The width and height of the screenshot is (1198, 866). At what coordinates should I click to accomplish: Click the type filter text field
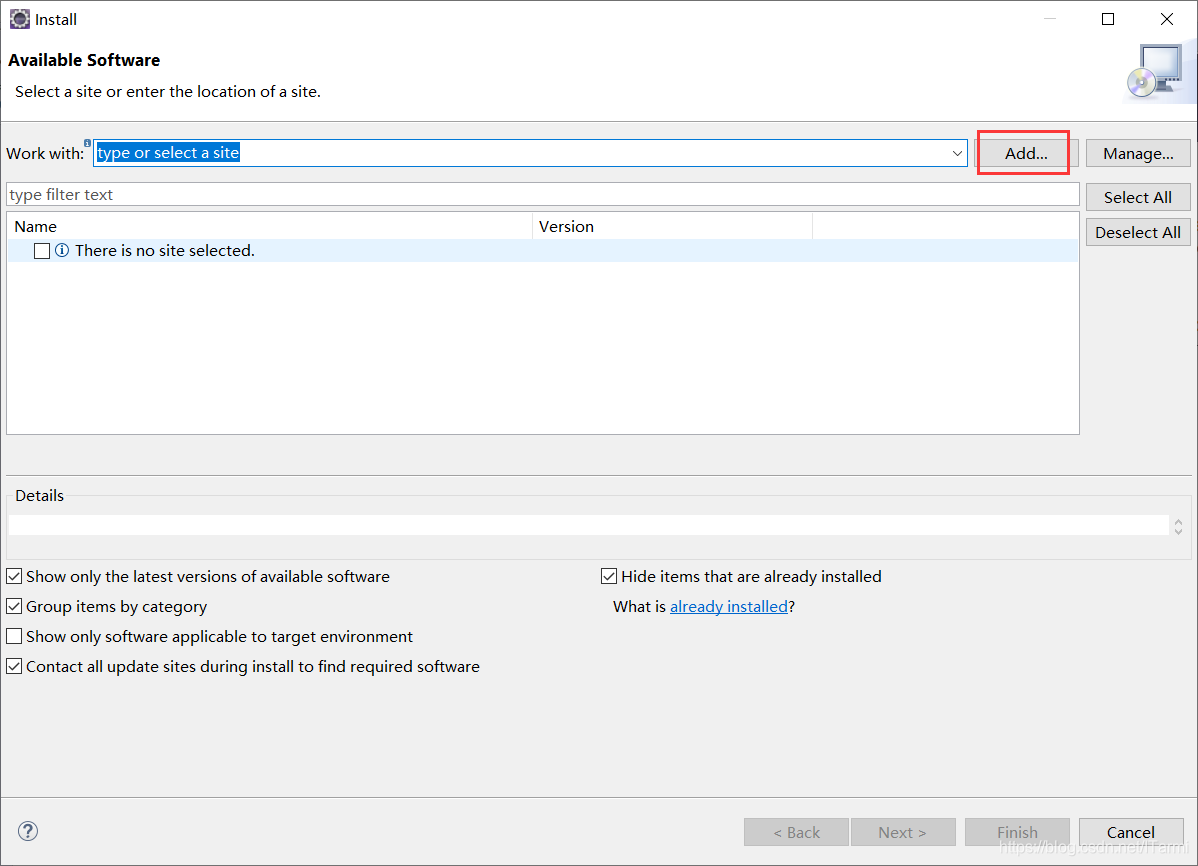pos(542,194)
